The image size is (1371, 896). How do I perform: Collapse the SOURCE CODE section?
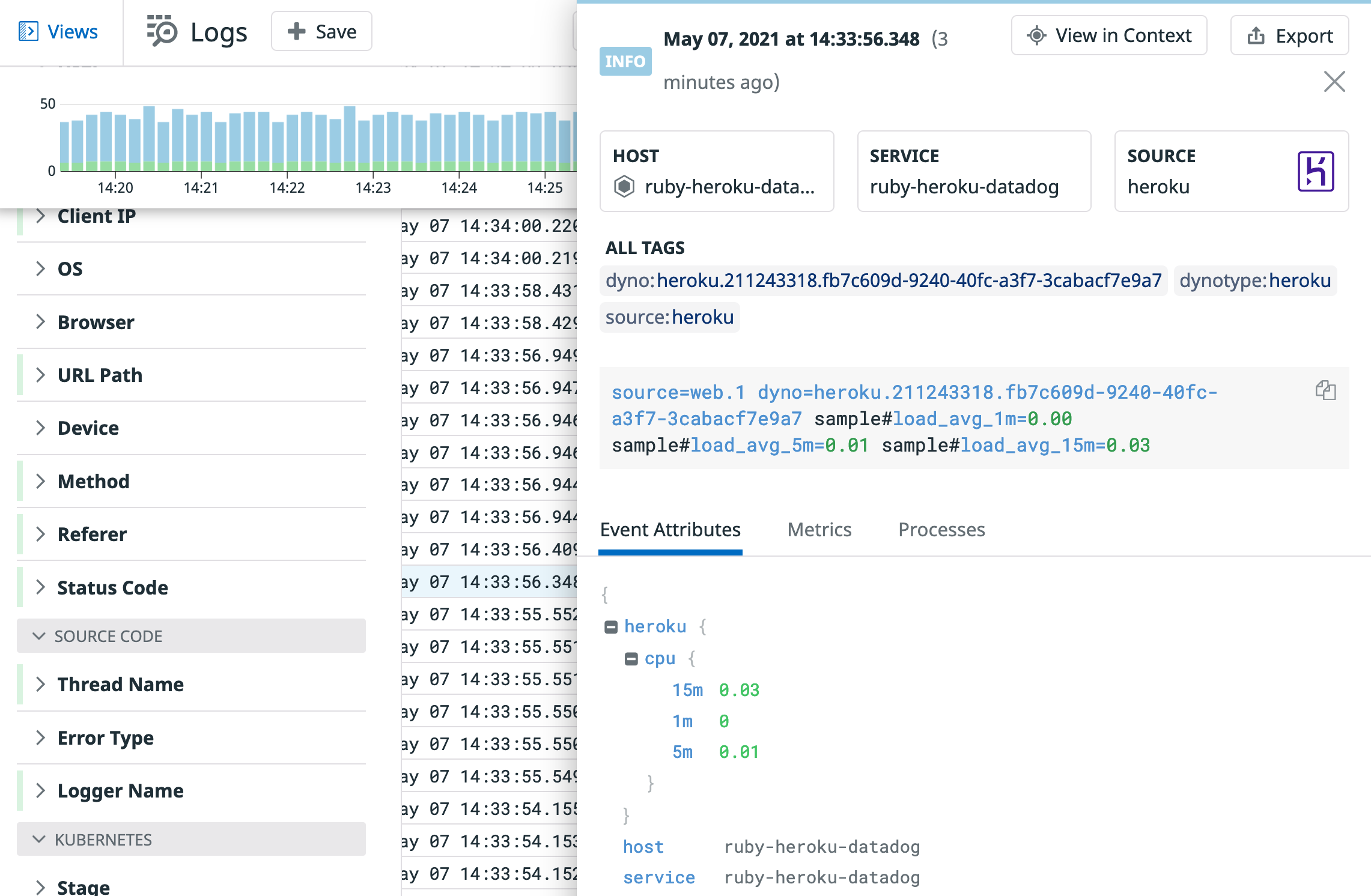[x=39, y=636]
